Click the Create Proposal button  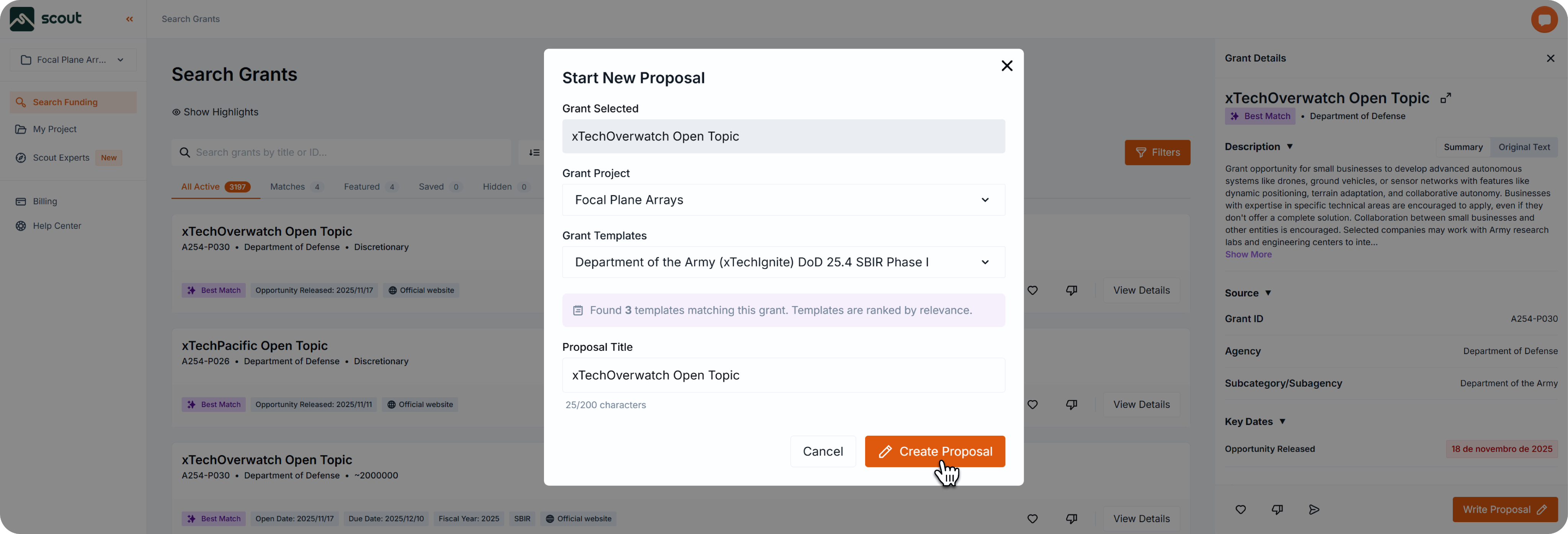click(x=934, y=451)
